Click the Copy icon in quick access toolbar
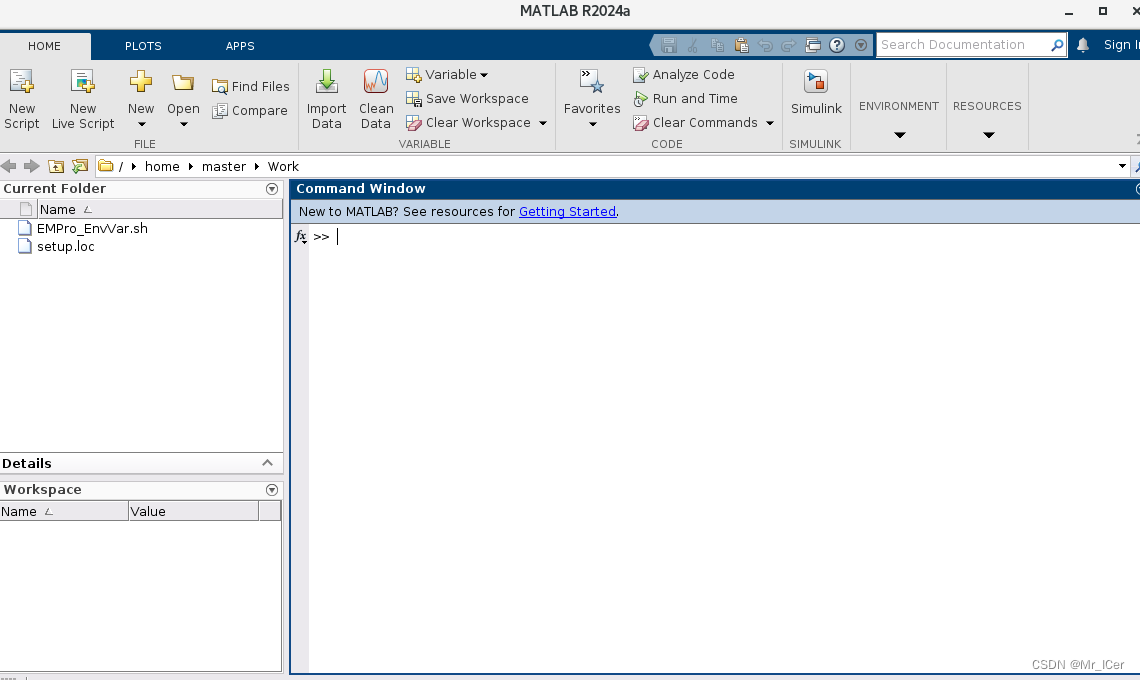Screen dimensions: 1140x680 pyautogui.click(x=717, y=45)
